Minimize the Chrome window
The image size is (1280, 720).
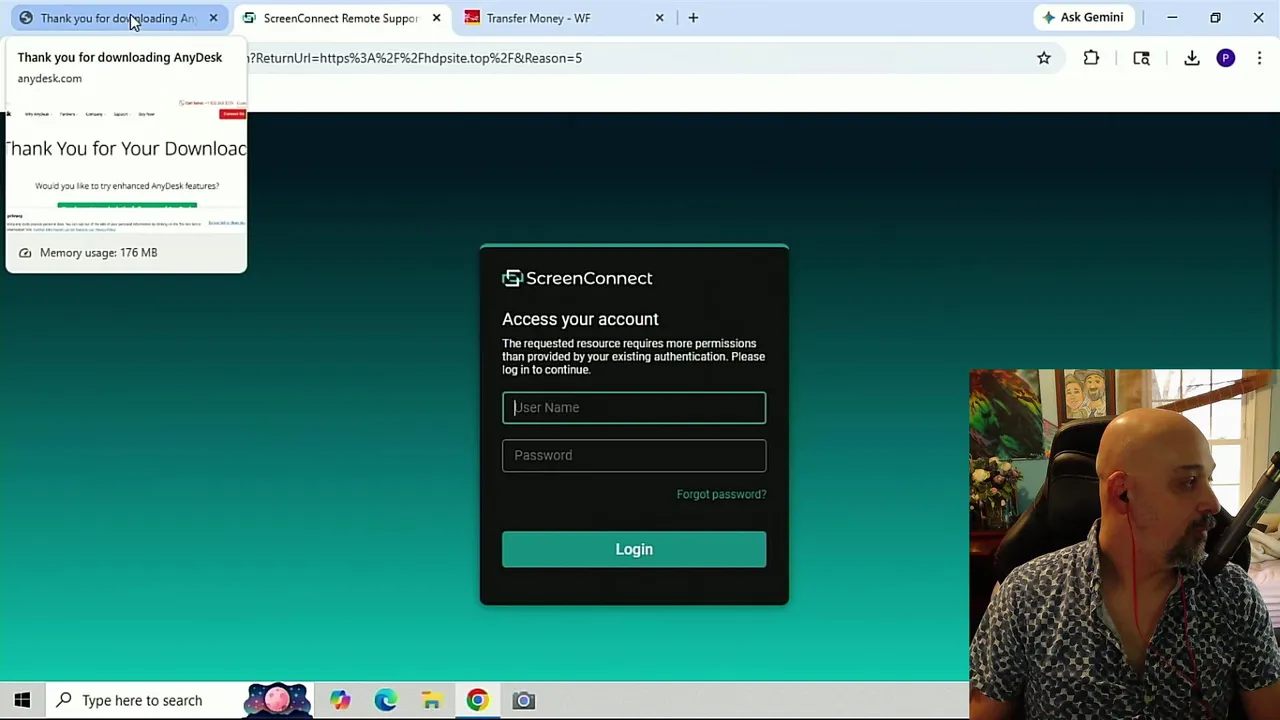(1172, 17)
